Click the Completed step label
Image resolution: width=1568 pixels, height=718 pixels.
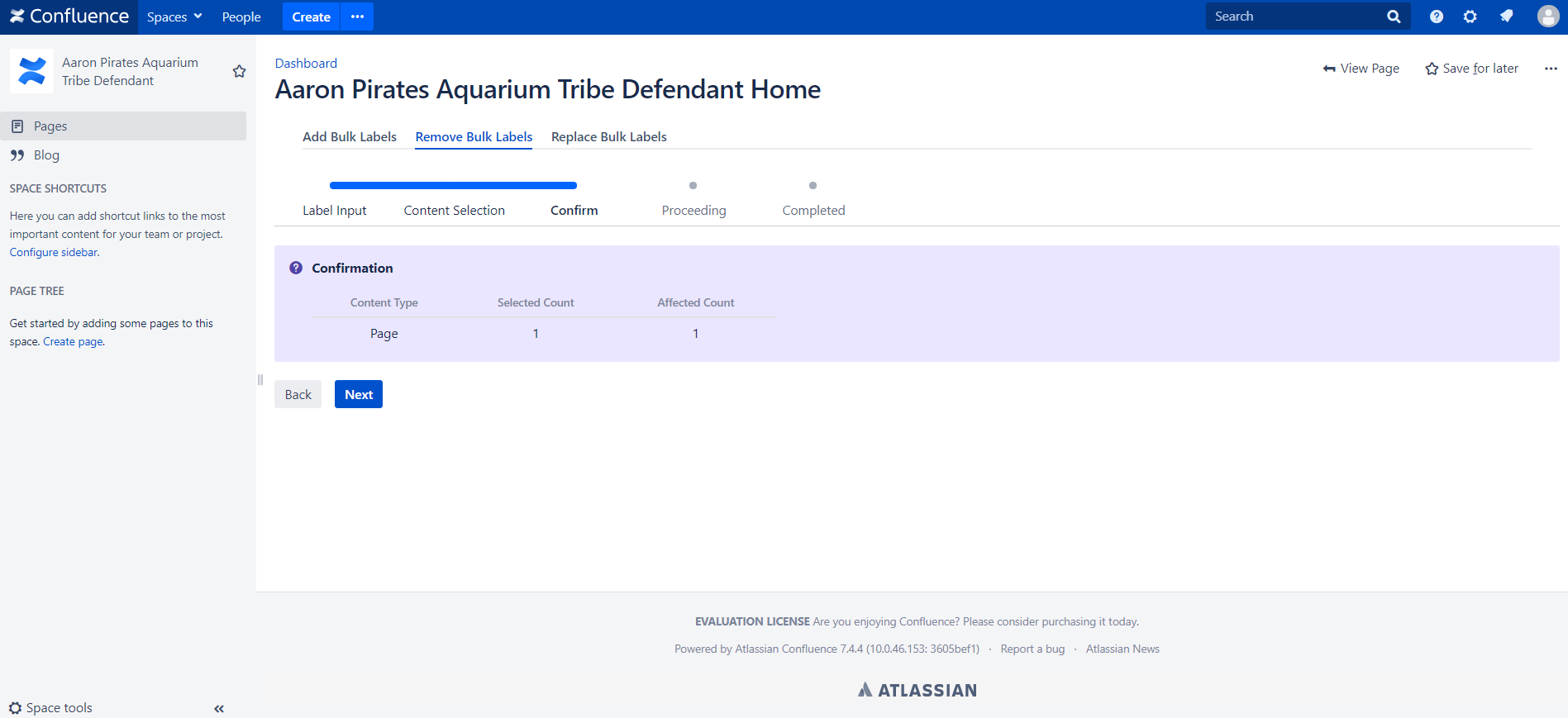coord(814,211)
